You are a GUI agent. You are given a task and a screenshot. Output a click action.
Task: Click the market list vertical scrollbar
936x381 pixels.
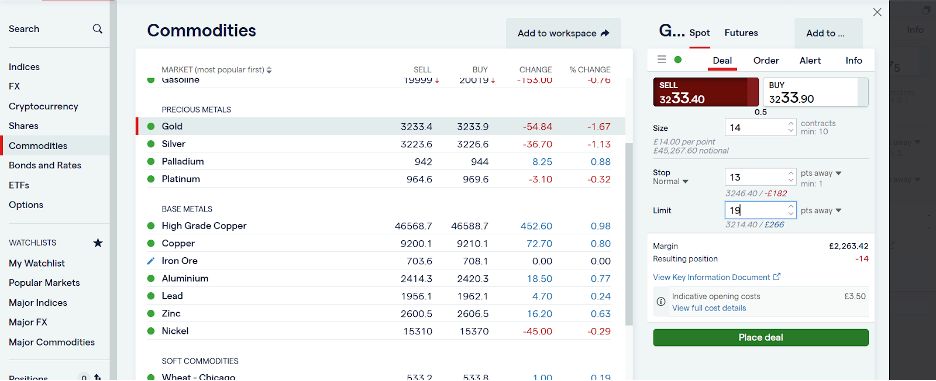pyautogui.click(x=629, y=233)
